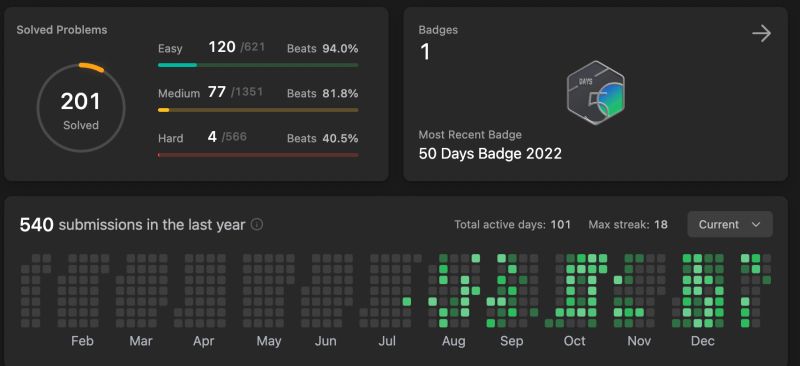Select the Hard difficulty label
Viewport: 800px width, 366px height.
pos(170,138)
